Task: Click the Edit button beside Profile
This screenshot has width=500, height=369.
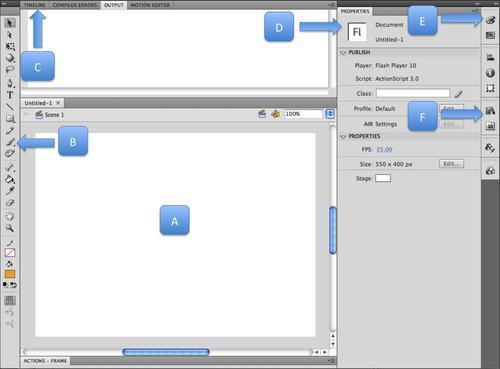Action: [451, 109]
